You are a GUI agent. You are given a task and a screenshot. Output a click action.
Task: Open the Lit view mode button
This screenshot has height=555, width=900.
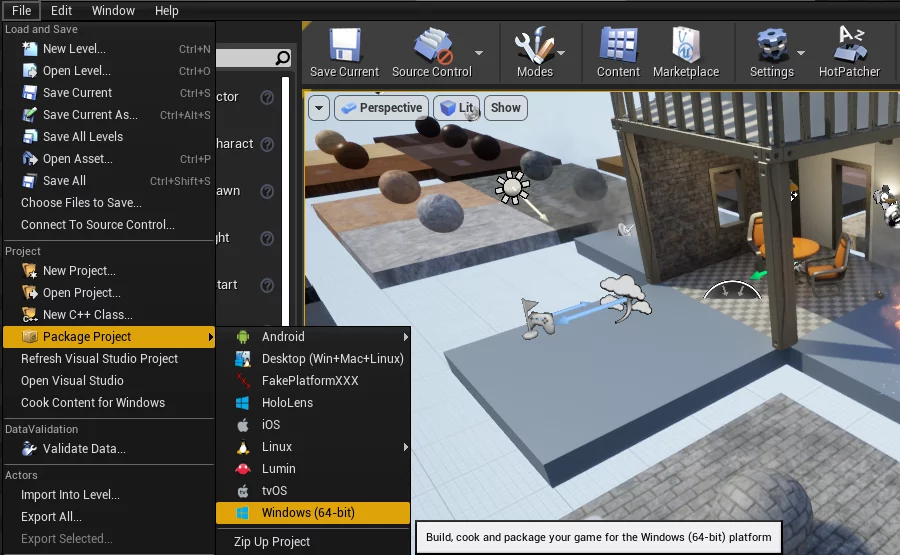tap(457, 108)
